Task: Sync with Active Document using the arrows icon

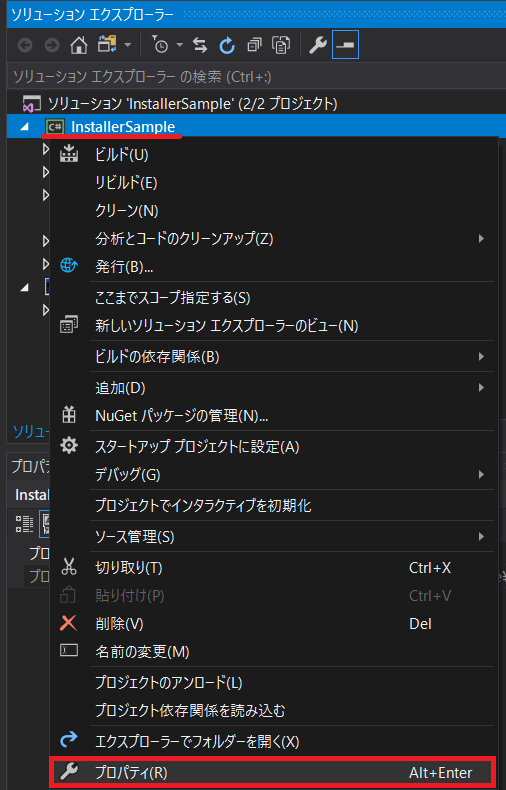Action: [200, 45]
